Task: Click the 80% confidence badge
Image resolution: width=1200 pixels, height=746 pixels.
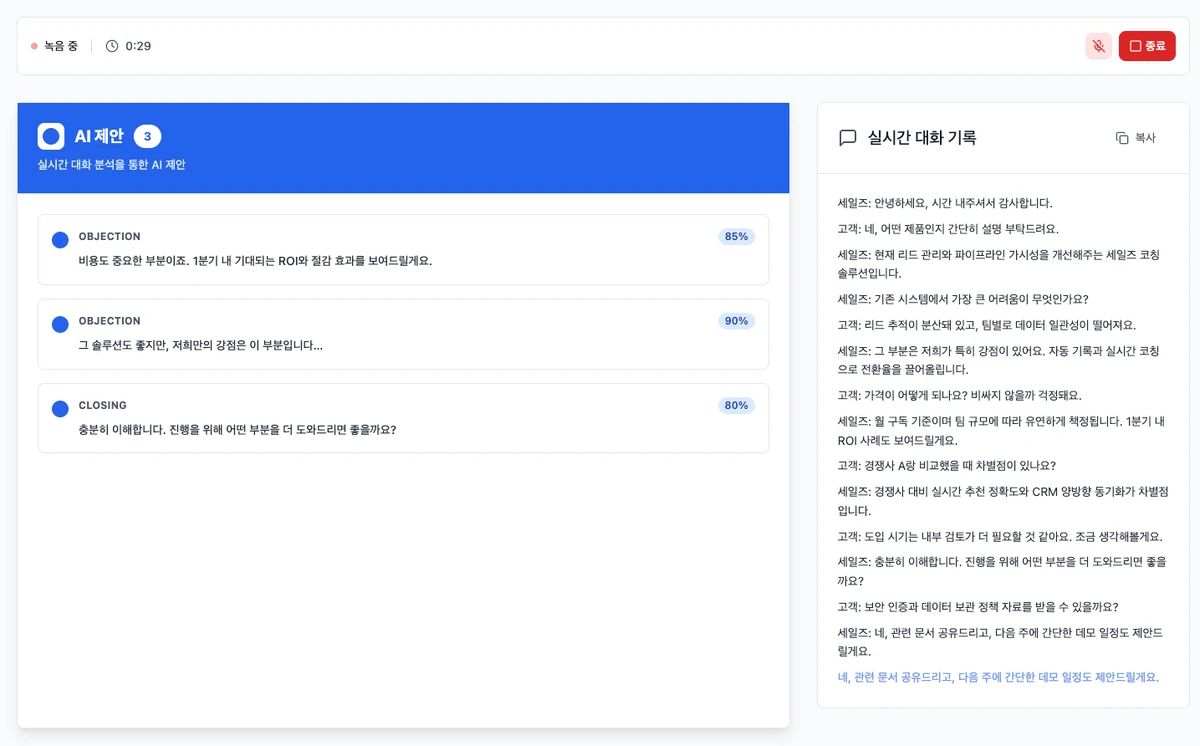Action: pyautogui.click(x=737, y=405)
